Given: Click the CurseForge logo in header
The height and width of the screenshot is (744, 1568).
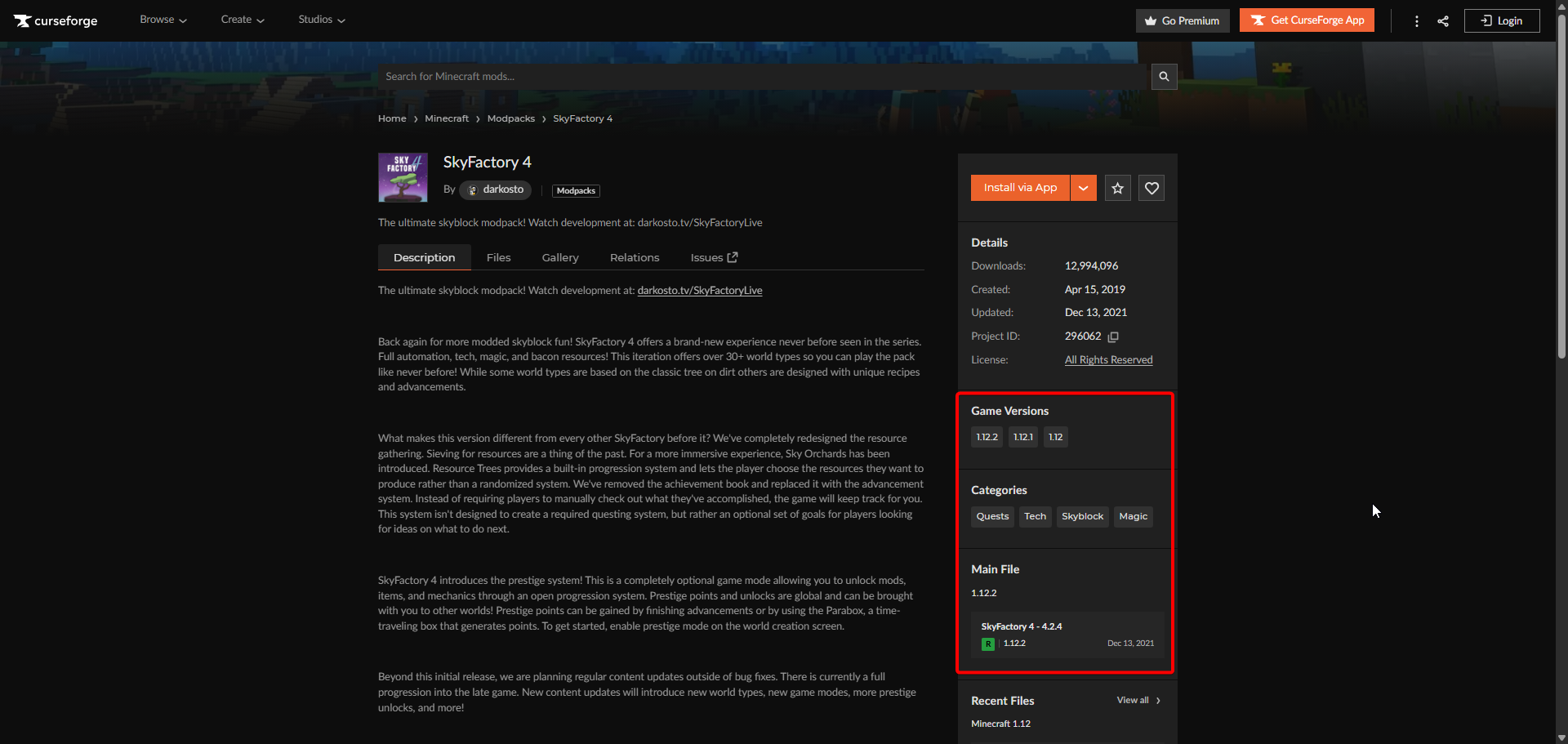Looking at the screenshot, I should [56, 20].
